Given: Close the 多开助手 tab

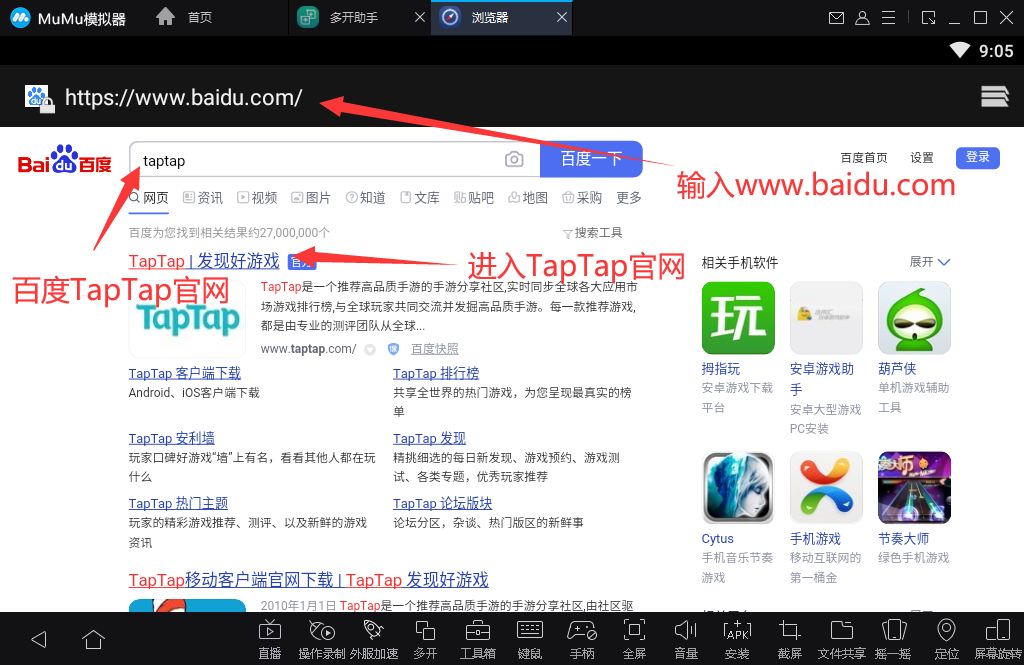Looking at the screenshot, I should pos(421,18).
